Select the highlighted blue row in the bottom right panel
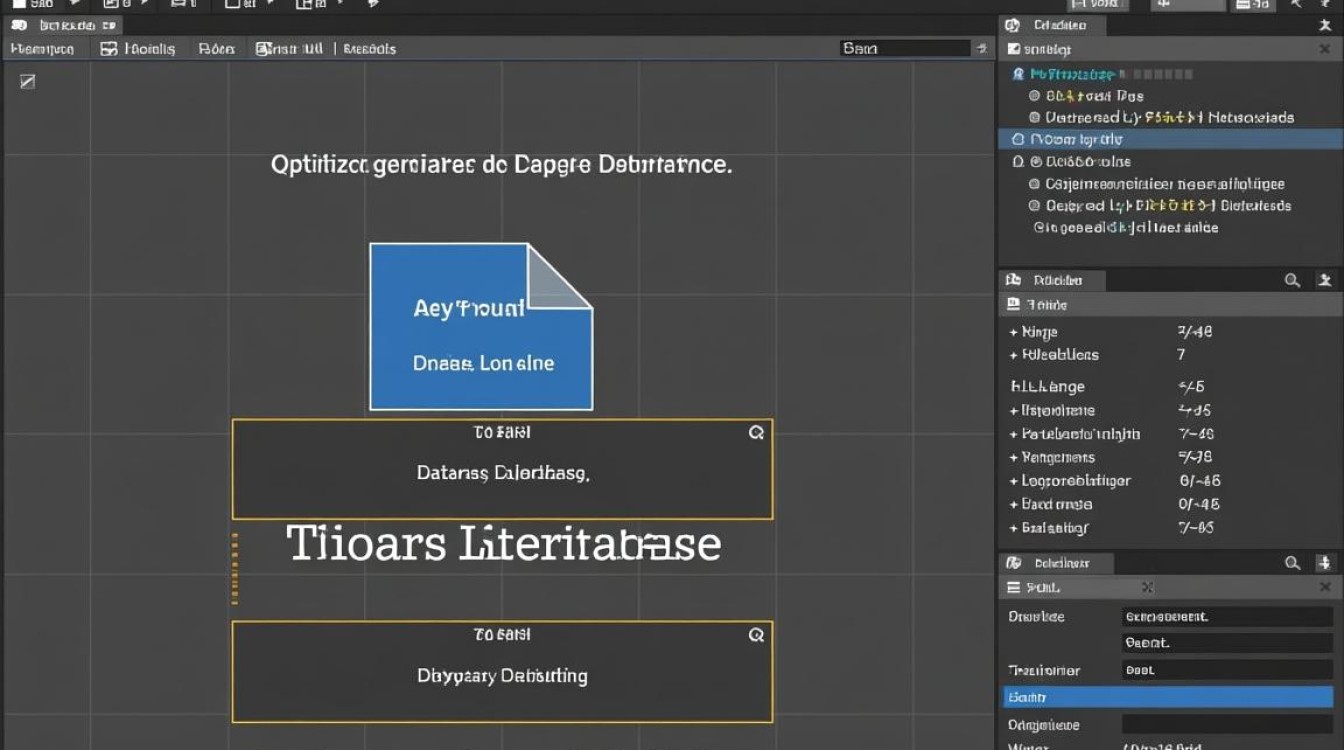Viewport: 1344px width, 750px height. 1168,697
